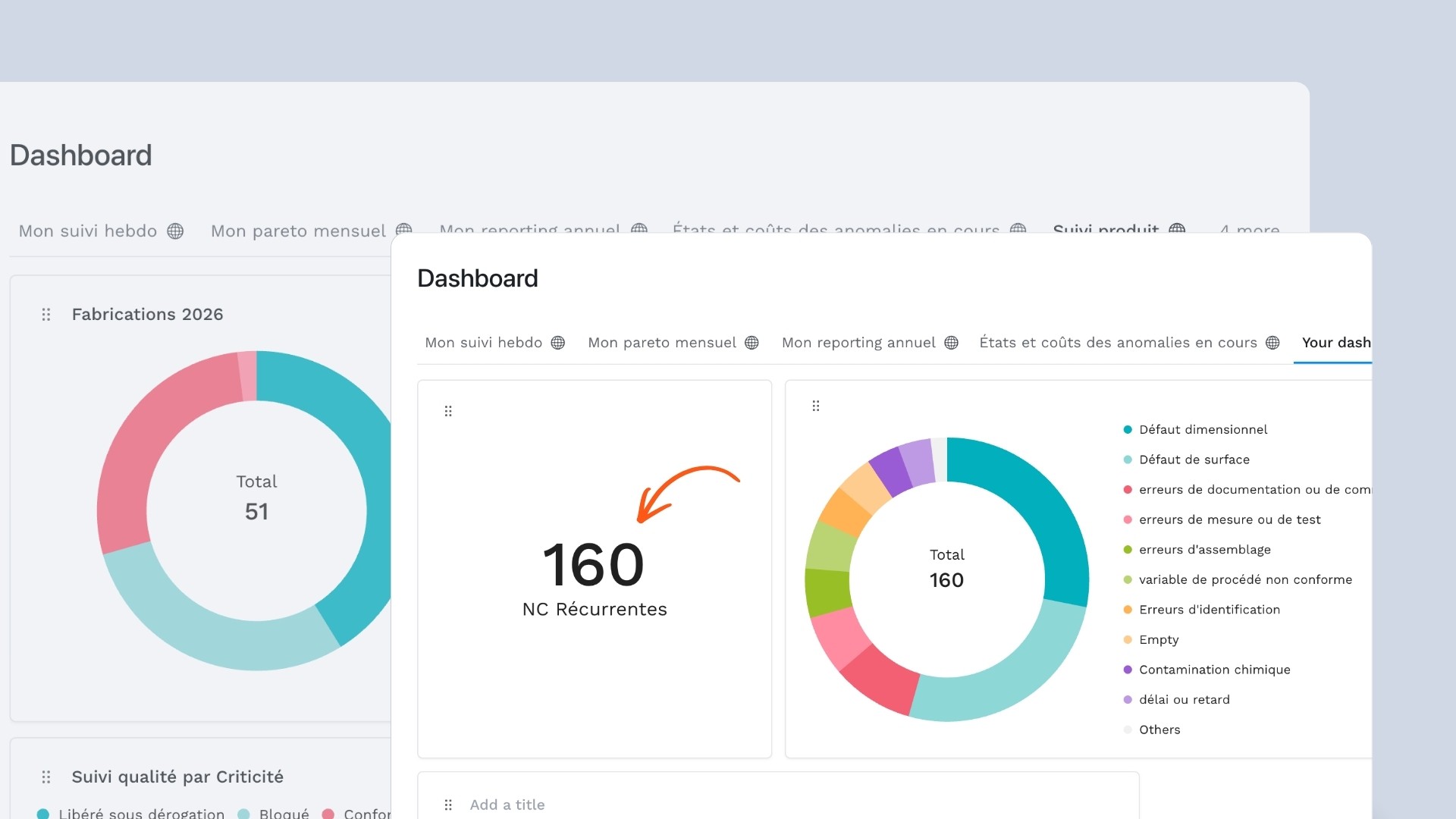Toggle Défaut dimensionnel legend entry

[x=1195, y=430]
